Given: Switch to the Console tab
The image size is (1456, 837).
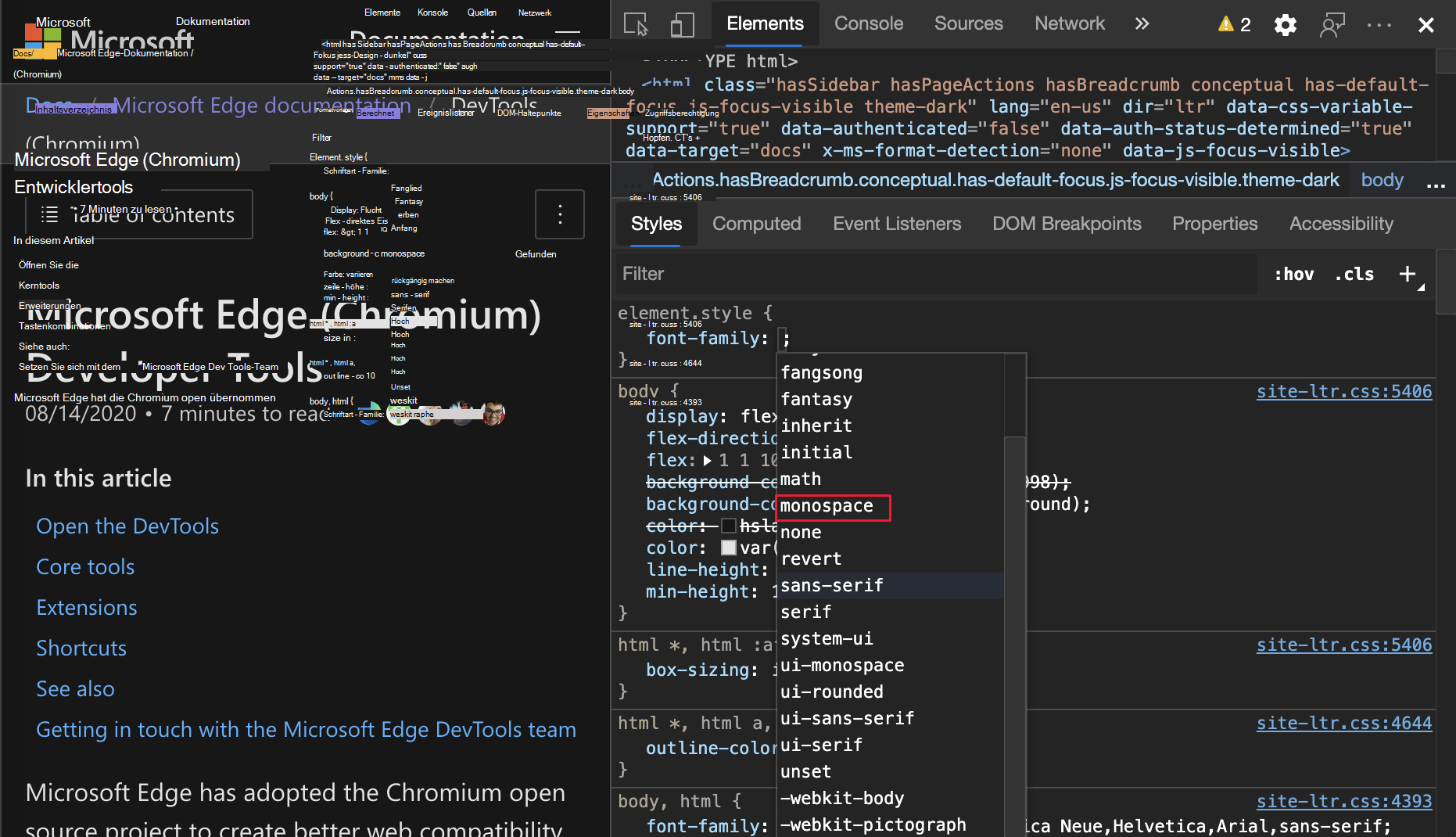Looking at the screenshot, I should point(868,23).
